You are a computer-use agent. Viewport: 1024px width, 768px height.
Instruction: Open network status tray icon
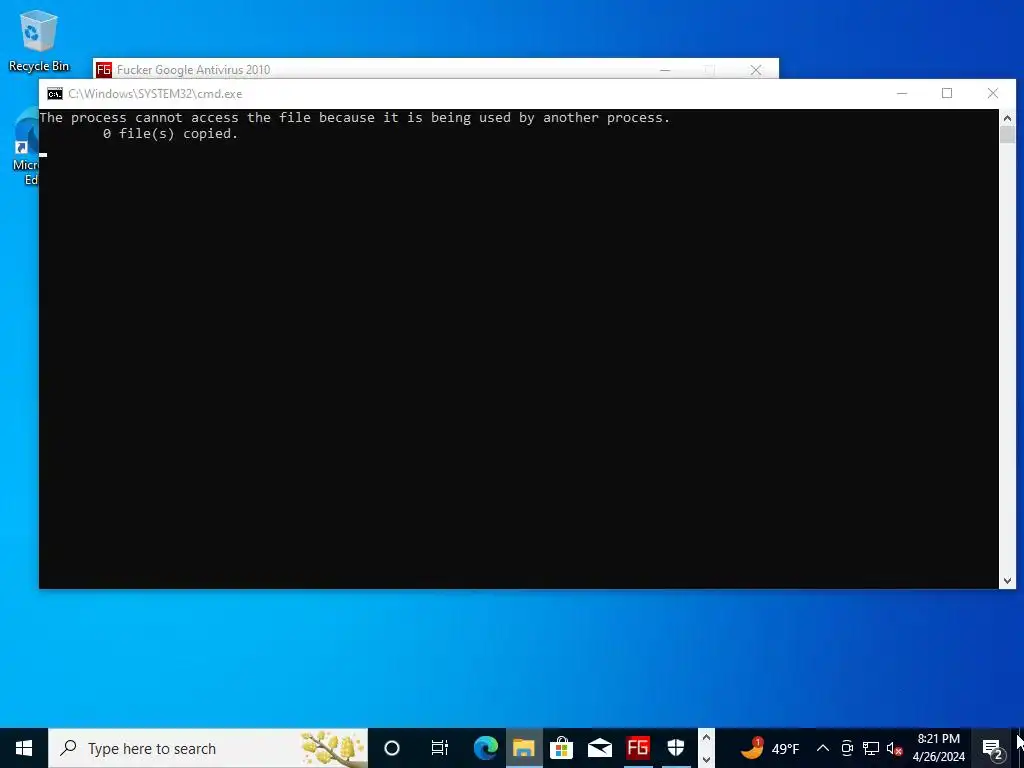[x=871, y=748]
